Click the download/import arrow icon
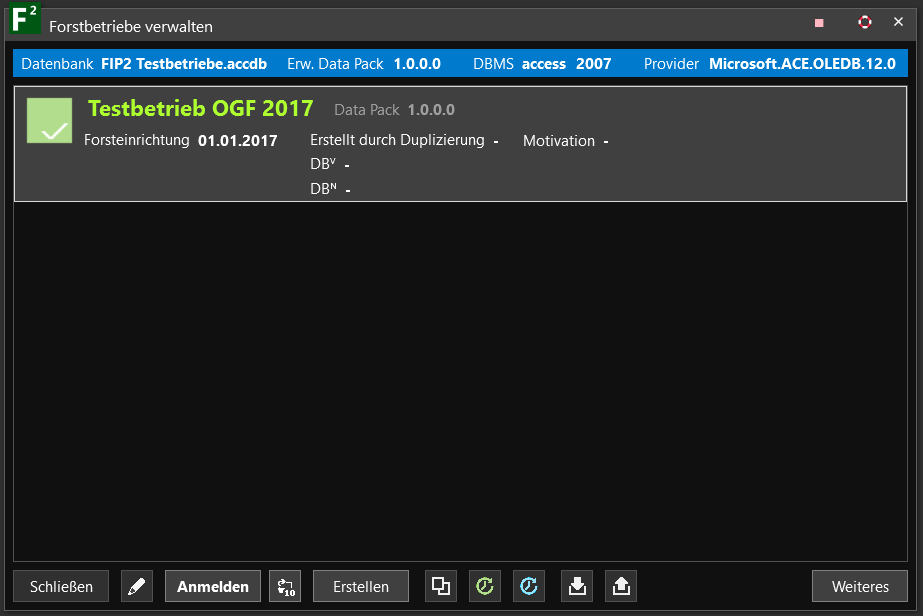 (x=577, y=586)
